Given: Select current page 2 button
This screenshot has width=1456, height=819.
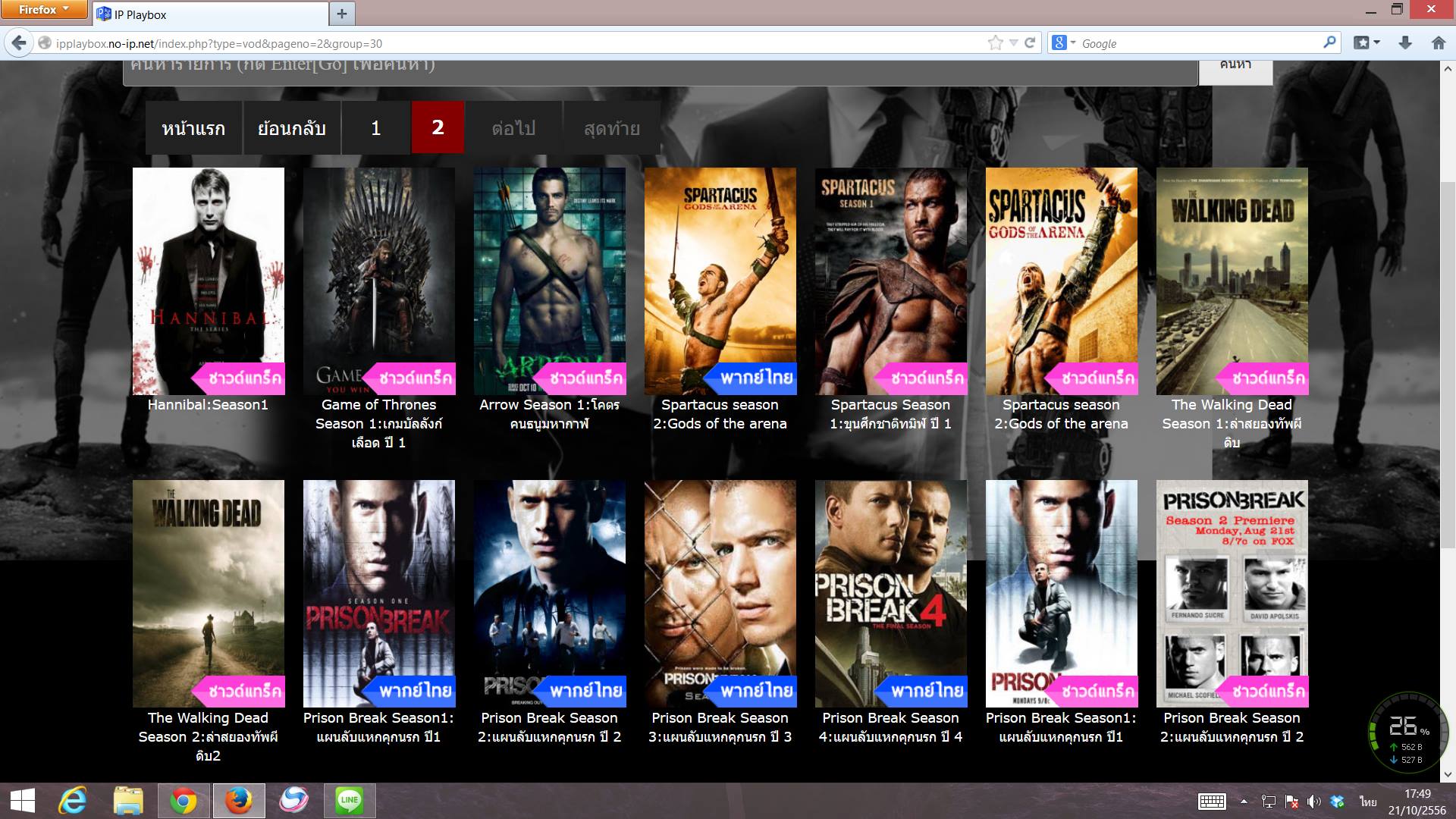Looking at the screenshot, I should point(438,127).
